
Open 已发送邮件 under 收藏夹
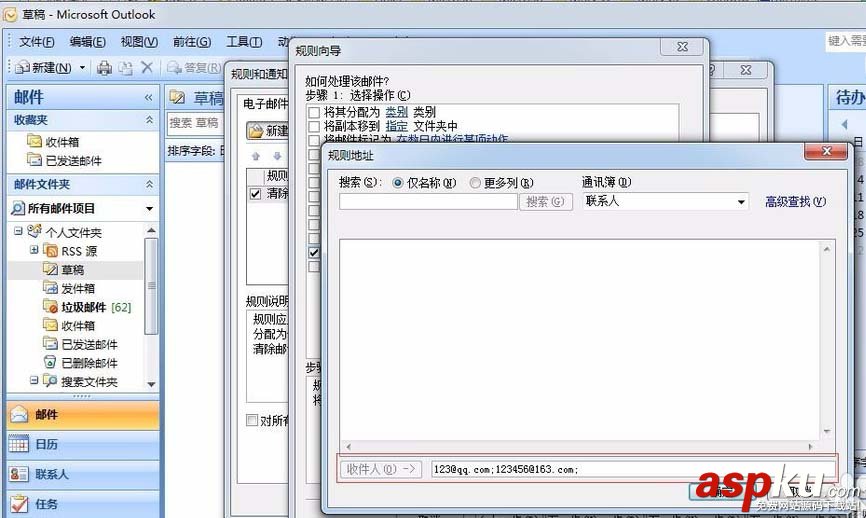(x=65, y=160)
